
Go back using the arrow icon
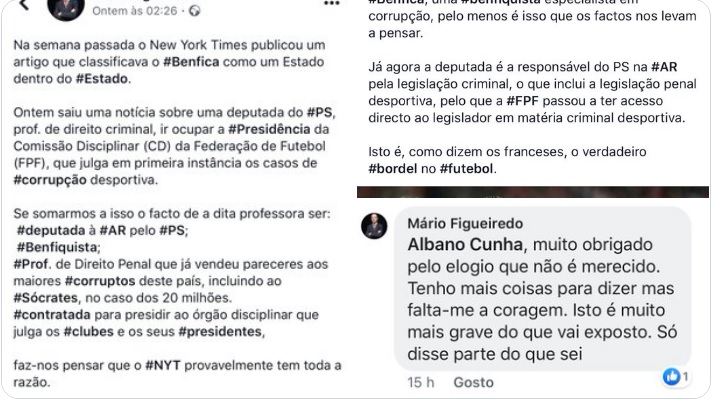pyautogui.click(x=24, y=5)
